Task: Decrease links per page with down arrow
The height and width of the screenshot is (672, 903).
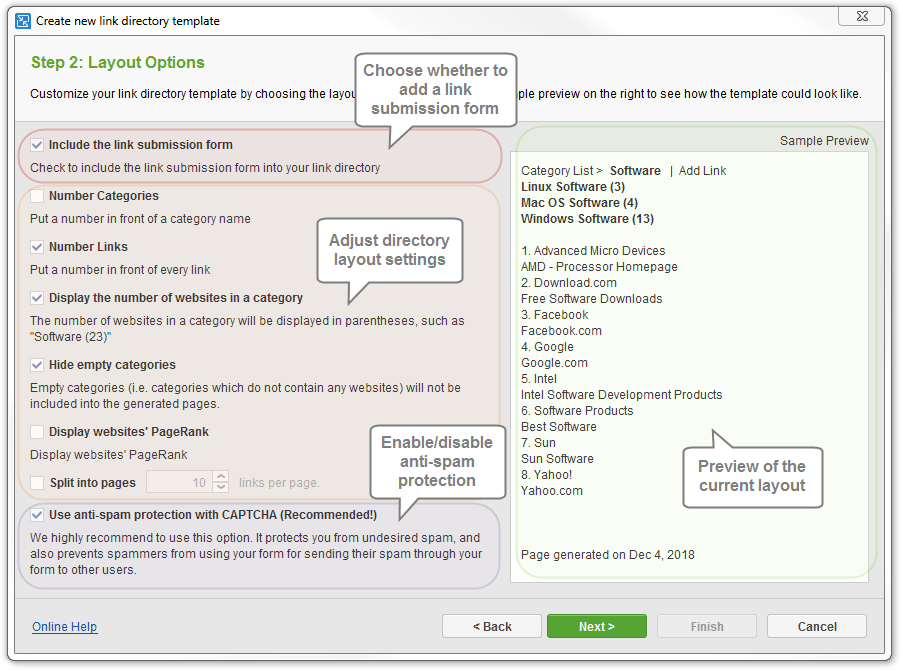Action: click(221, 489)
